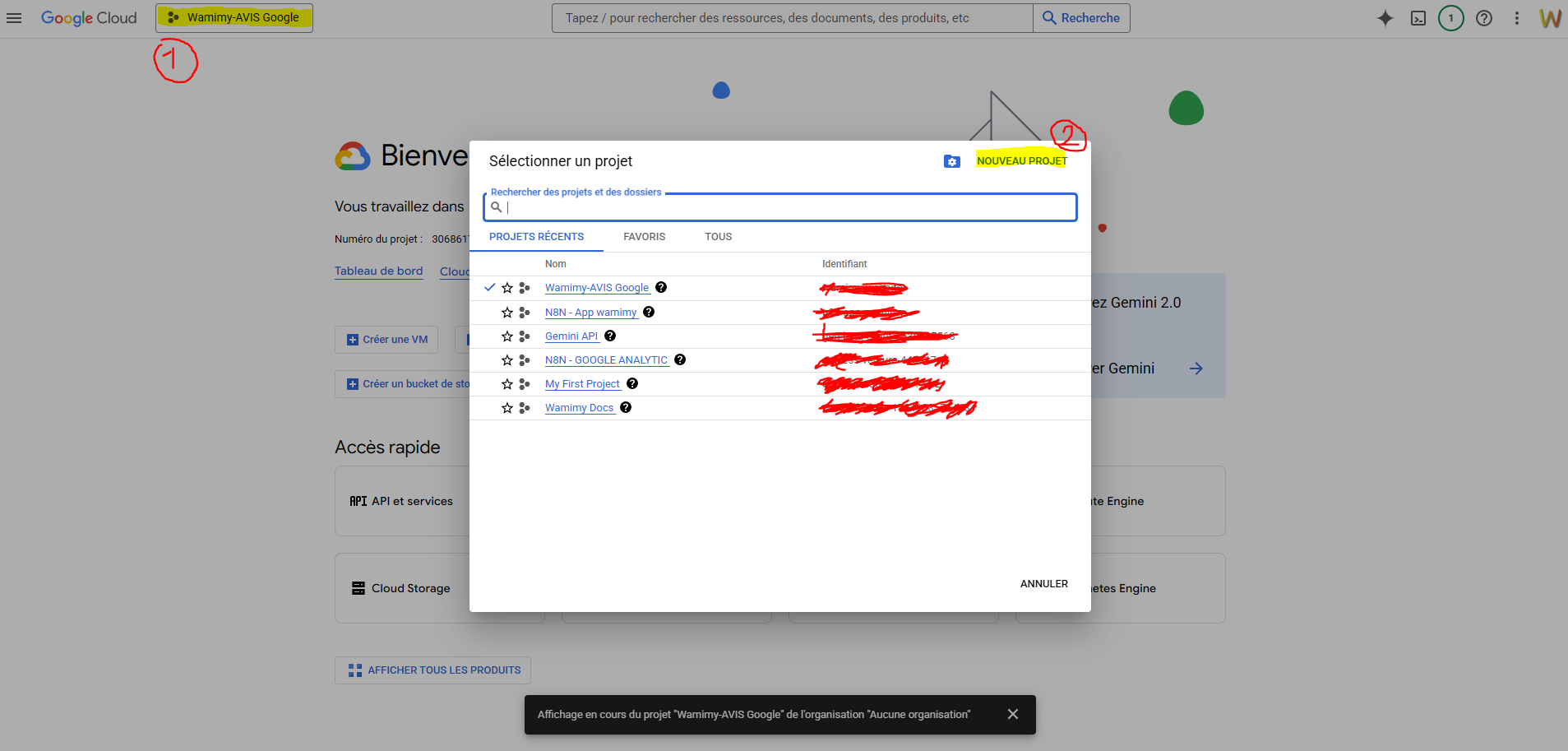
Task: Click the Créer un bucket de stockage button
Action: pos(403,384)
